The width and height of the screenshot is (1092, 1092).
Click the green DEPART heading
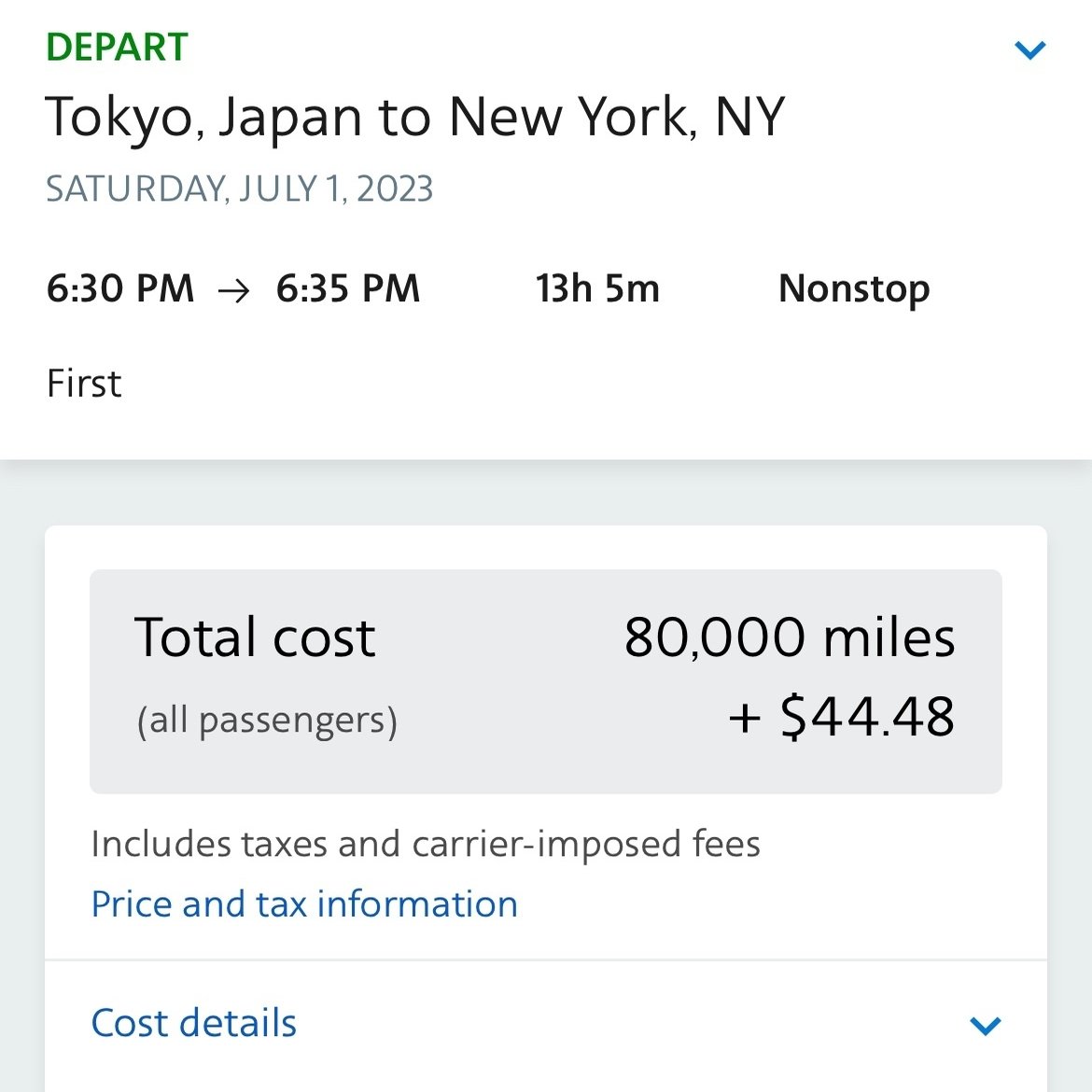tap(117, 48)
